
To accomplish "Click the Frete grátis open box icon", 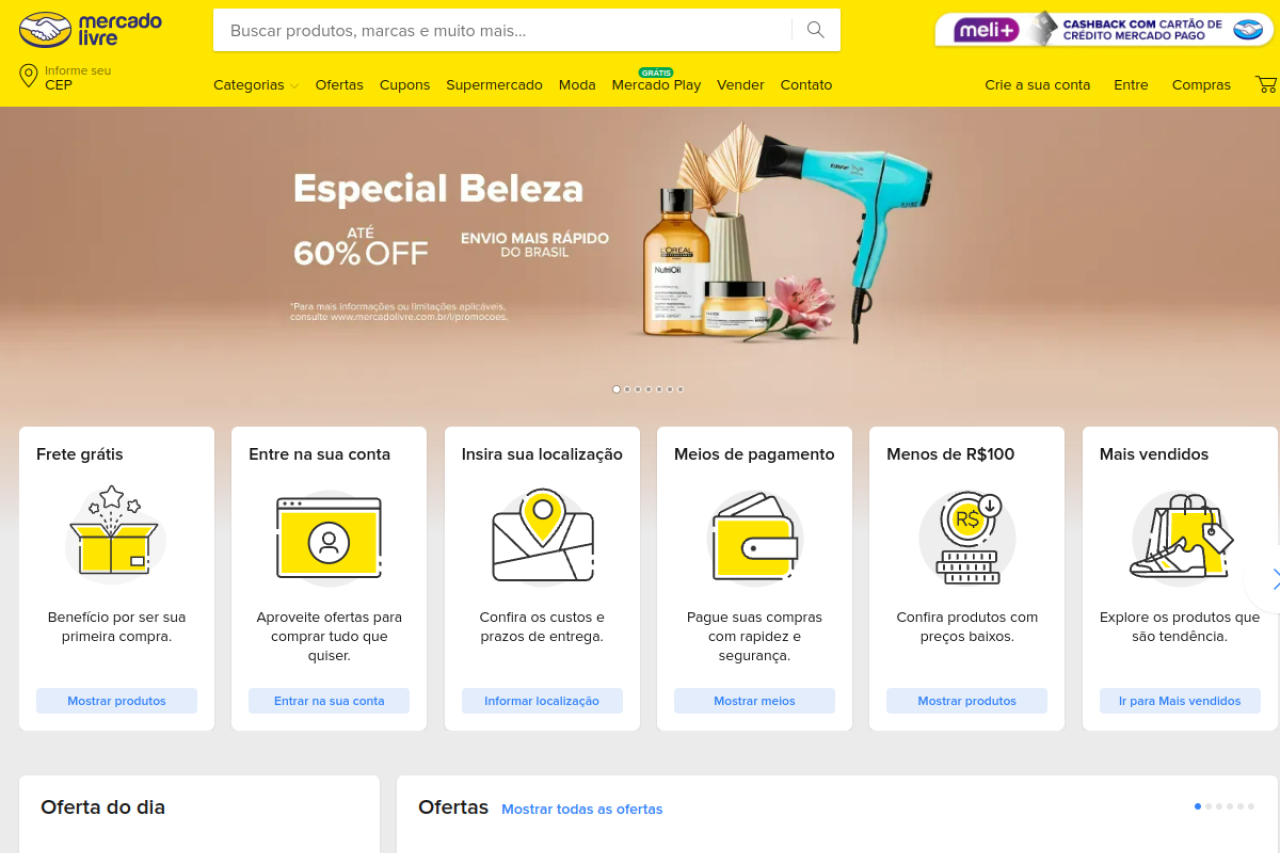I will coord(115,533).
